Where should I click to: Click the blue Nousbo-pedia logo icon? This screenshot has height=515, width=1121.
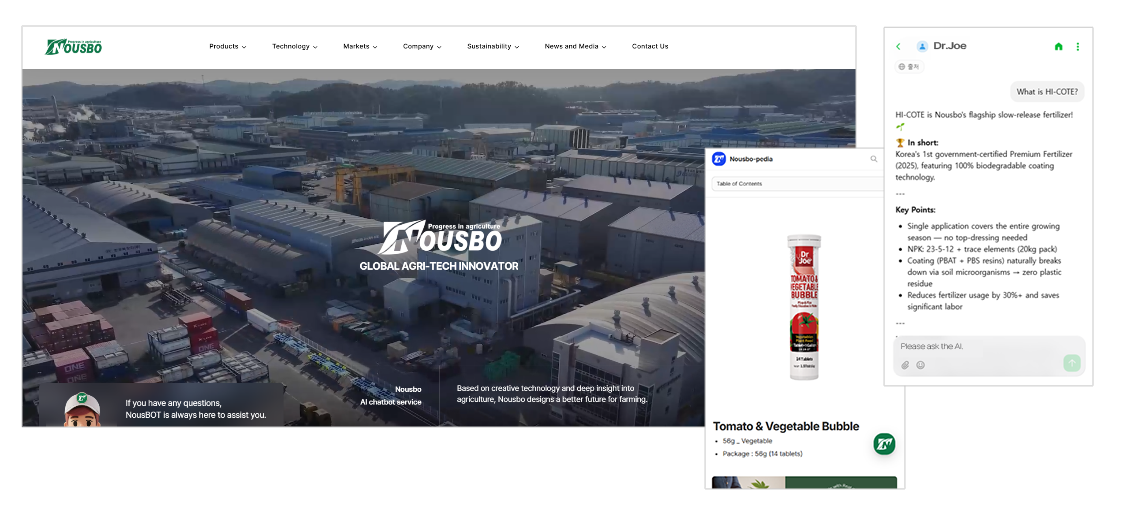pos(718,159)
